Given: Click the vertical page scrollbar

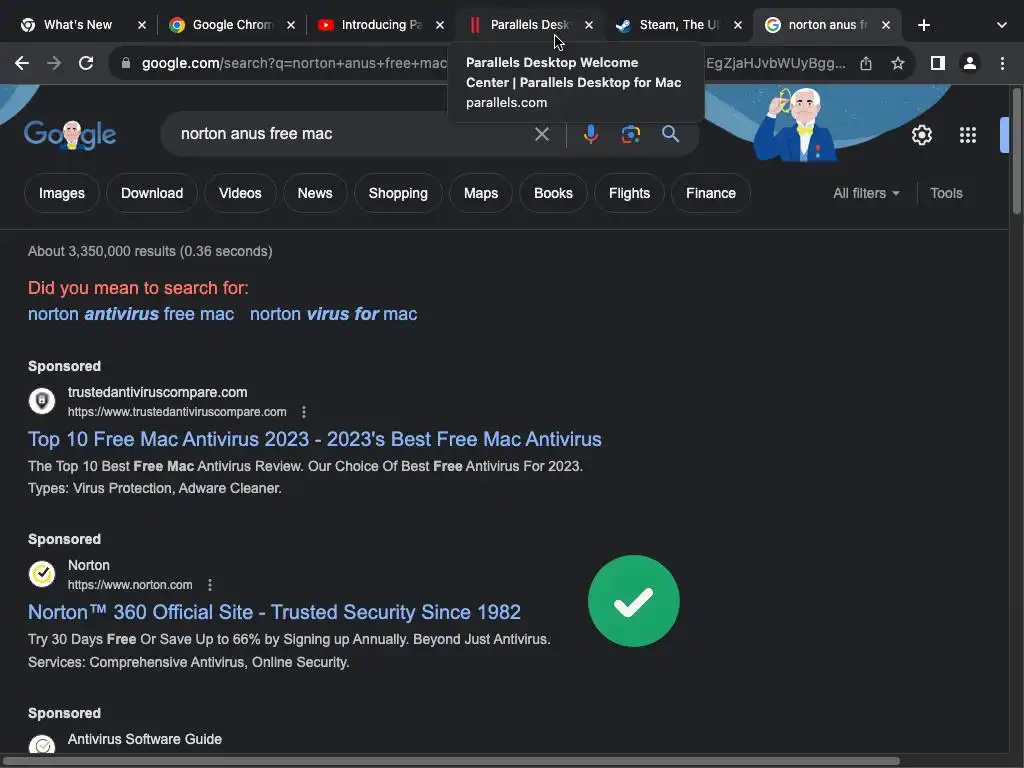Looking at the screenshot, I should (1017, 152).
